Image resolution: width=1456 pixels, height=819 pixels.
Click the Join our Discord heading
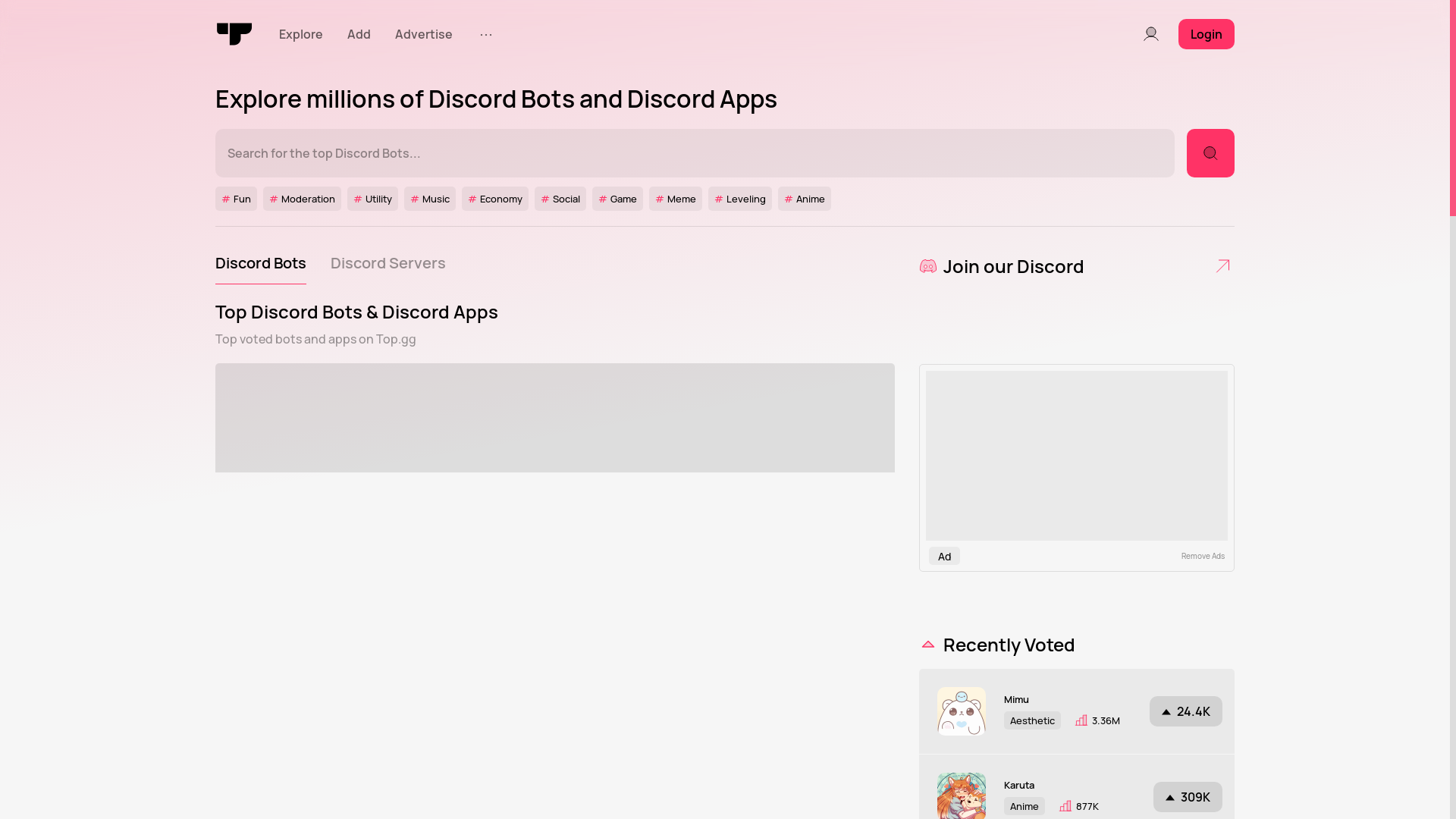tap(1013, 266)
